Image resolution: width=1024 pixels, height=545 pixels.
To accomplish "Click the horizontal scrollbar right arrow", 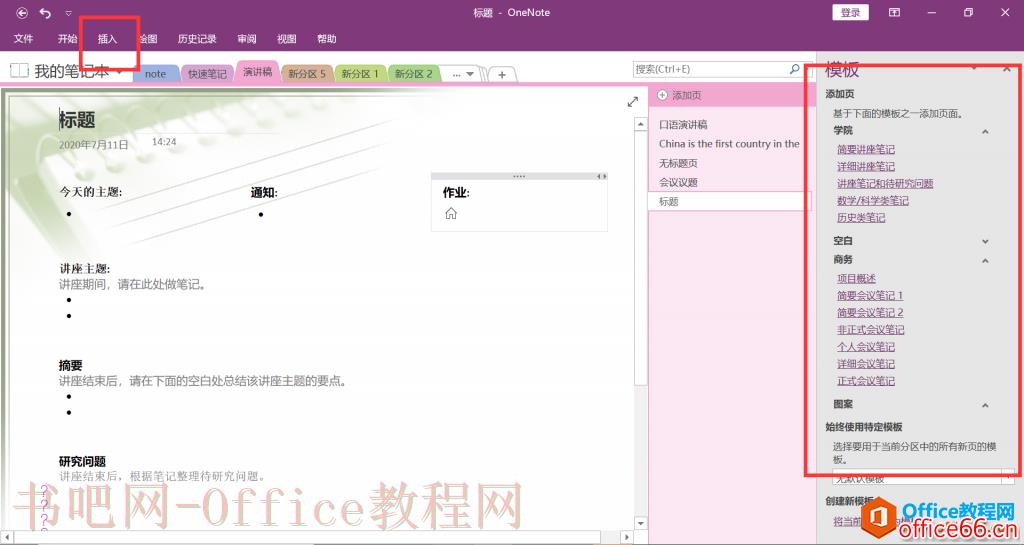I will pyautogui.click(x=627, y=537).
